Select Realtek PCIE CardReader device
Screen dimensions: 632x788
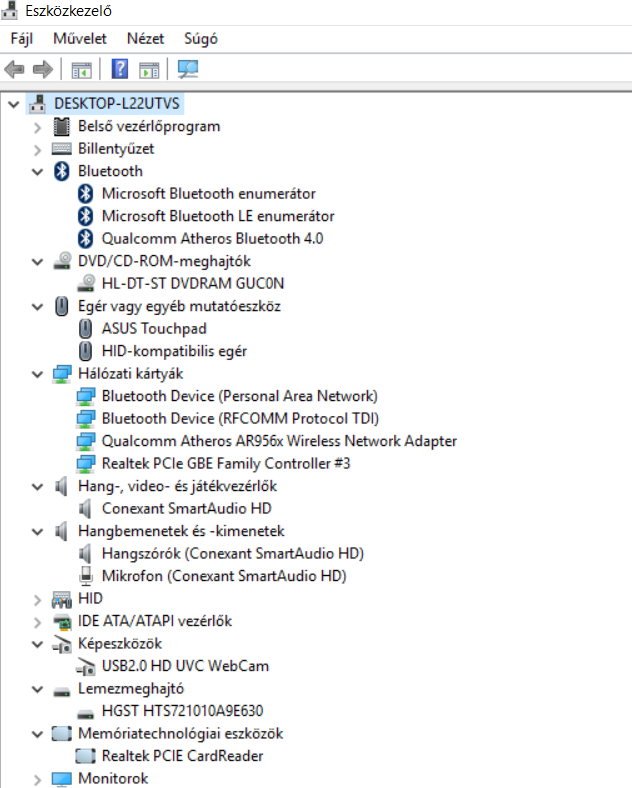click(182, 756)
